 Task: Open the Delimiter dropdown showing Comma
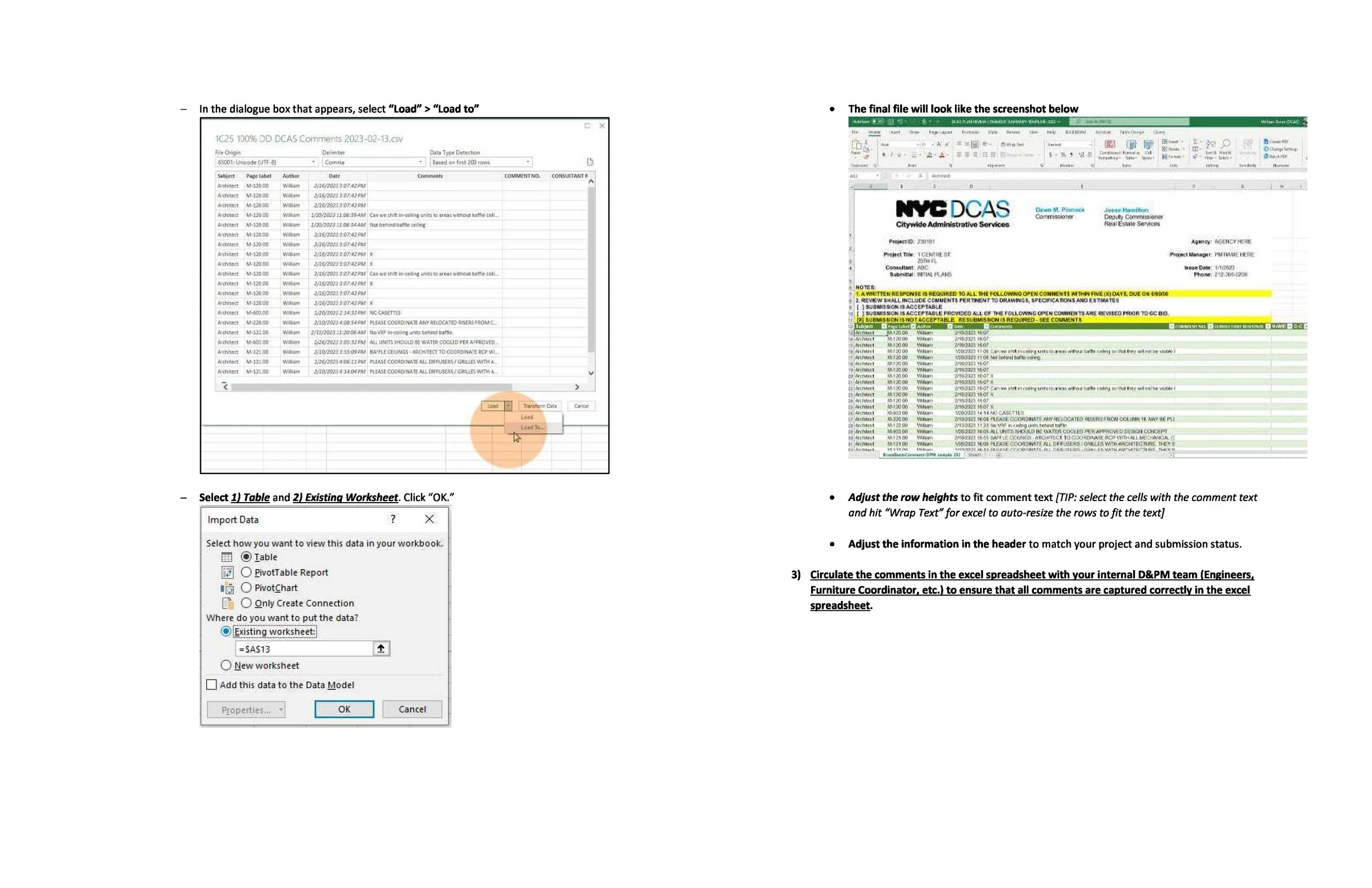[374, 162]
